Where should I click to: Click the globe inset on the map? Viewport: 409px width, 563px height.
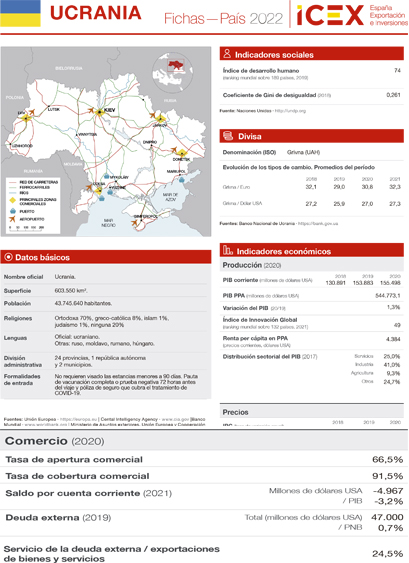(x=173, y=73)
